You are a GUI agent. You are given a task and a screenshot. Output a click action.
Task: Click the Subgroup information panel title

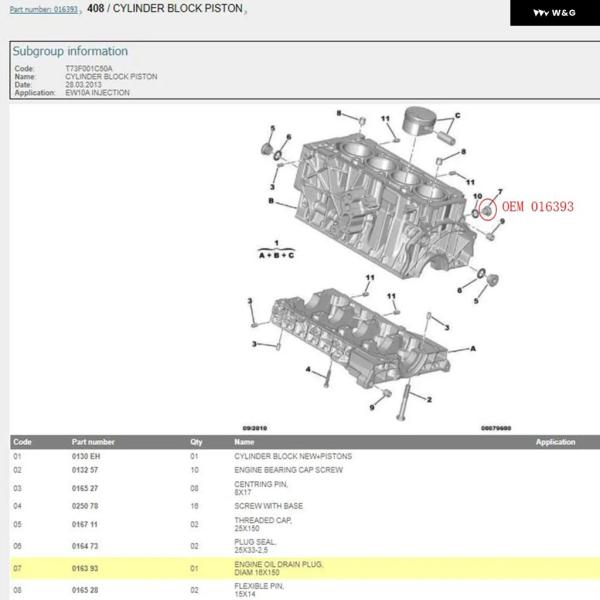(x=70, y=51)
